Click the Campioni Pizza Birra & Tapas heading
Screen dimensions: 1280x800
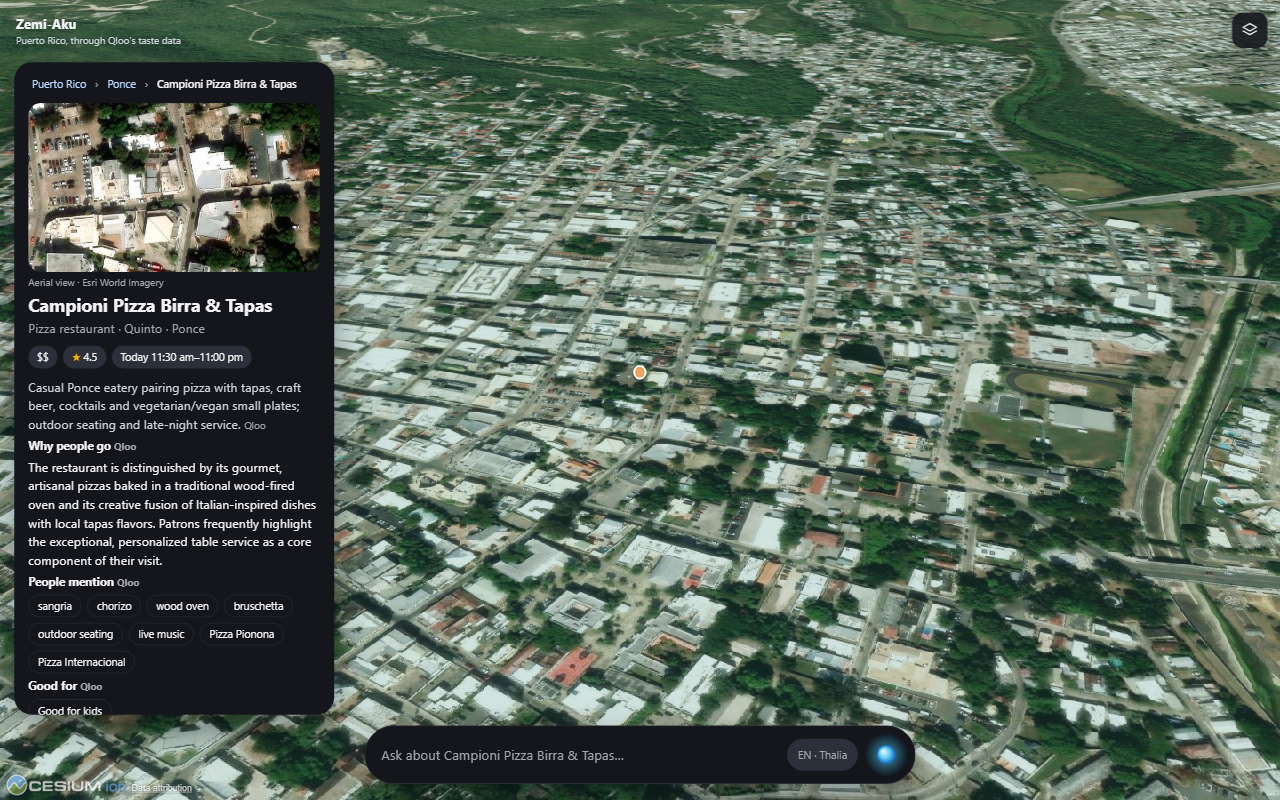point(150,306)
